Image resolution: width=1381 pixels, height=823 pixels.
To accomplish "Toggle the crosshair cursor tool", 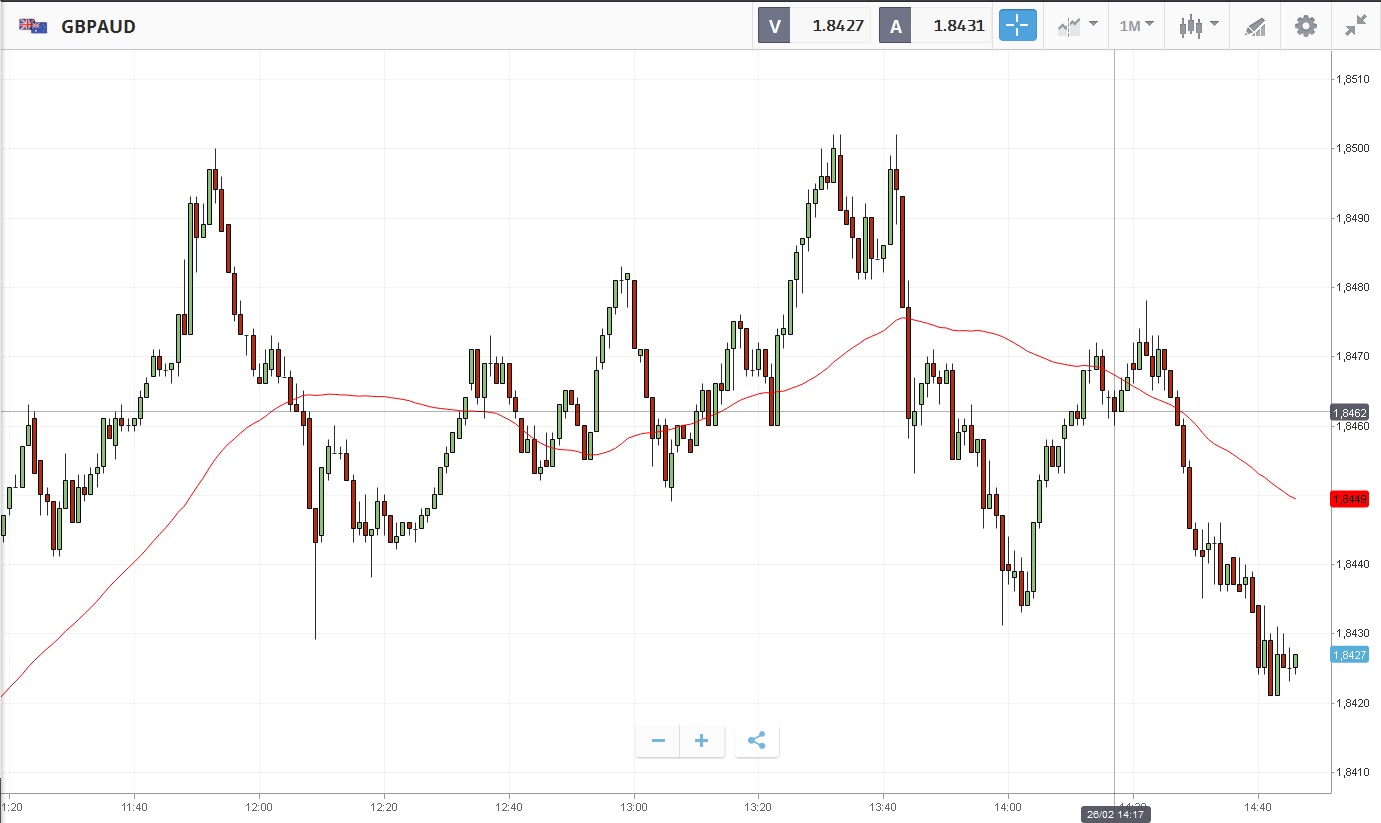I will point(1018,26).
